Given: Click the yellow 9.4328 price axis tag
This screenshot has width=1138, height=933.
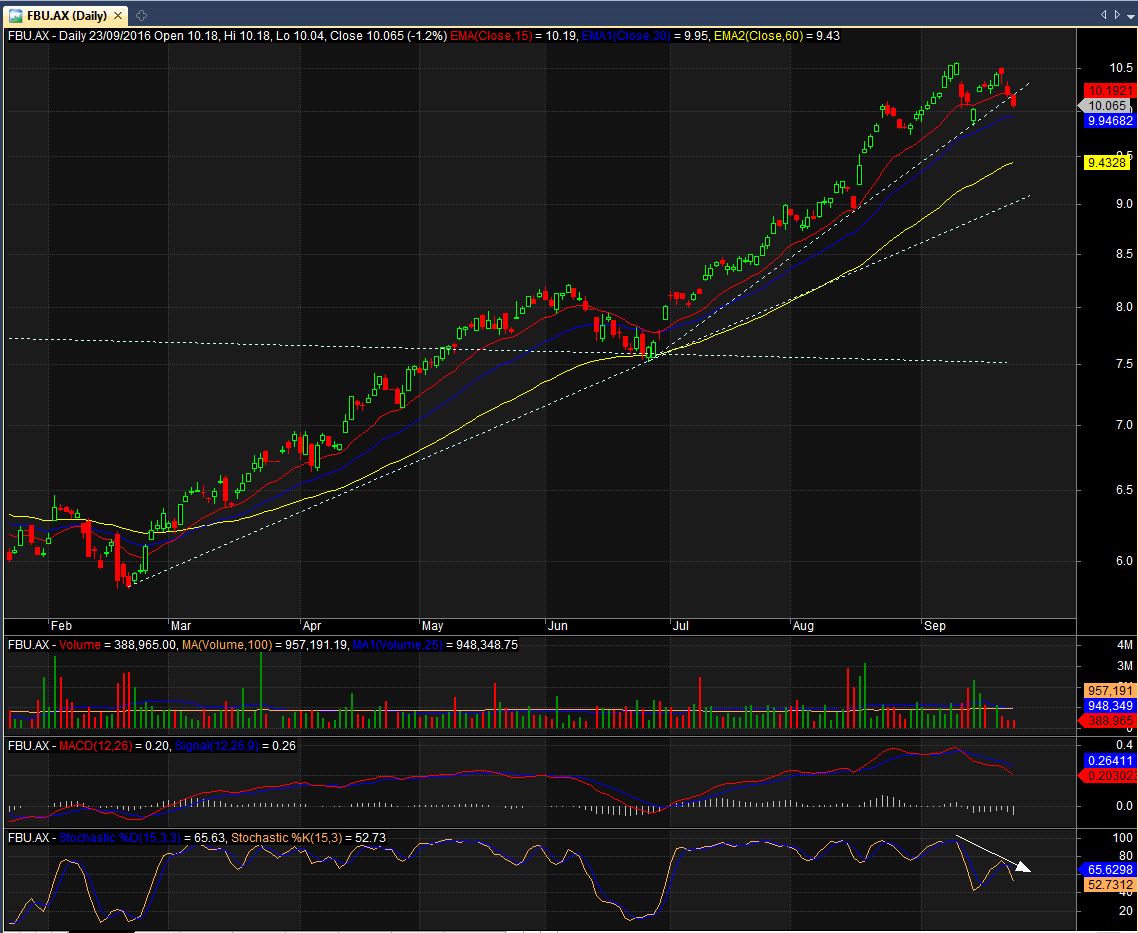Looking at the screenshot, I should 1108,163.
